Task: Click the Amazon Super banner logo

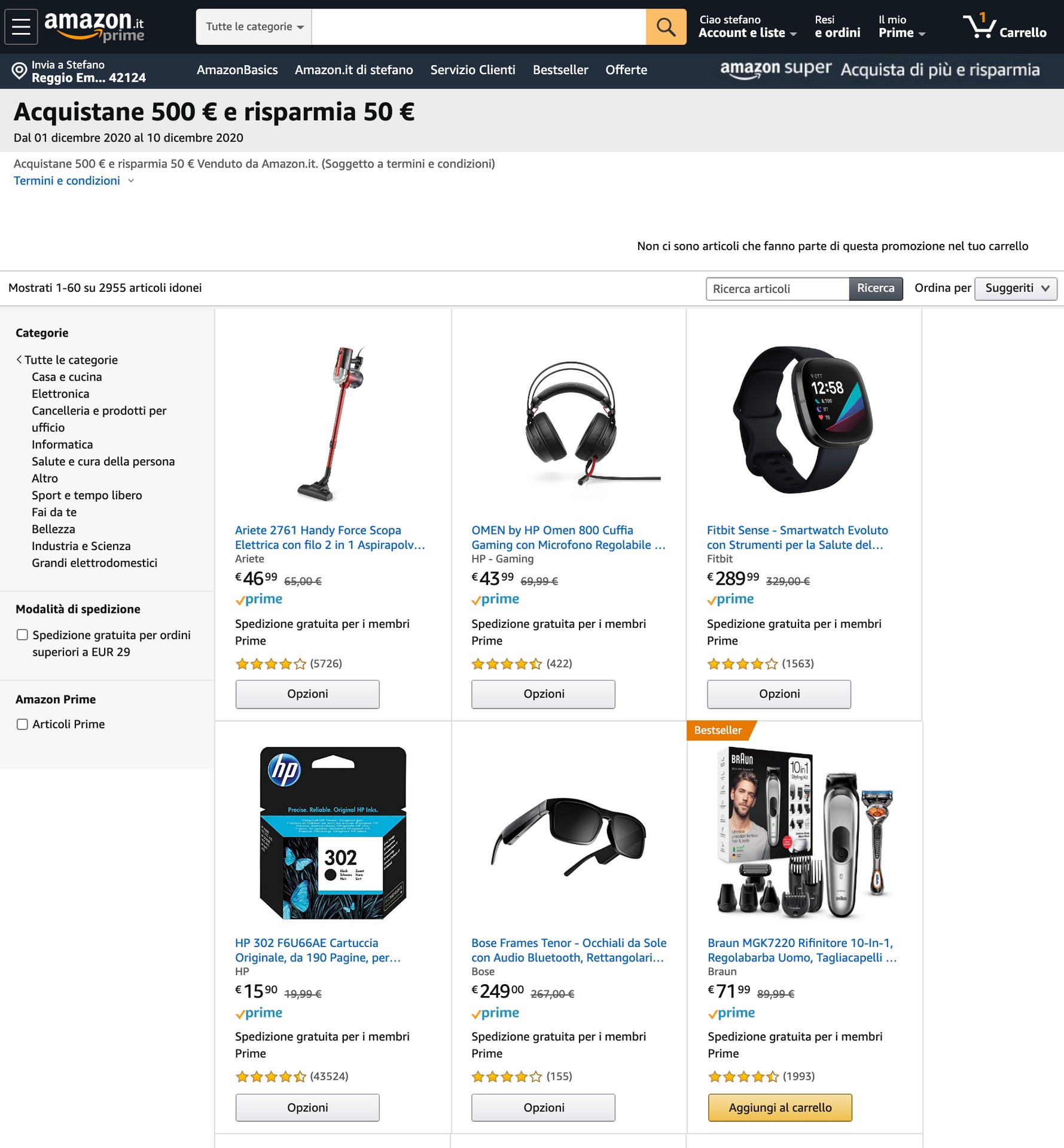Action: [776, 69]
